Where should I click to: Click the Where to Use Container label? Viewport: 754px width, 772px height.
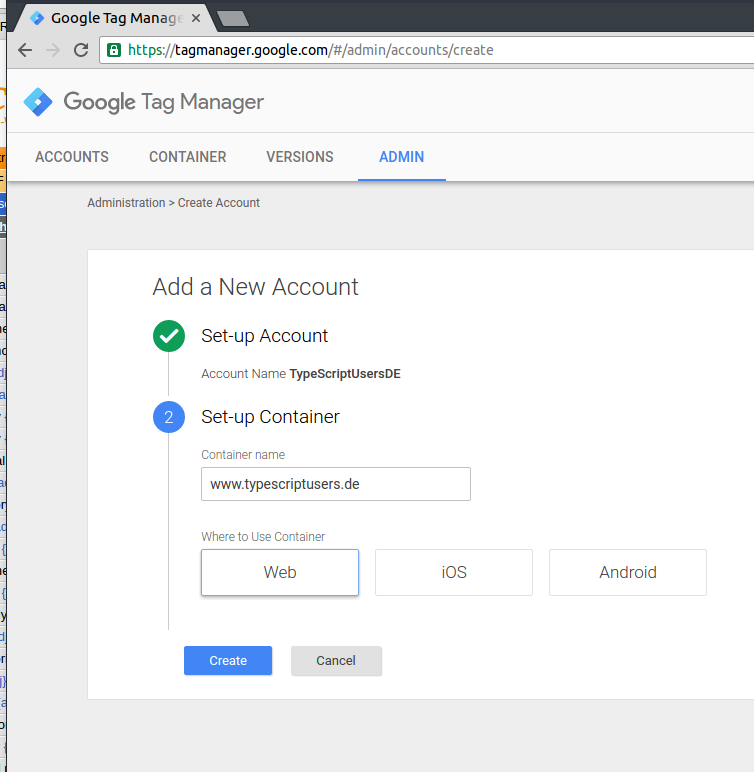click(263, 537)
